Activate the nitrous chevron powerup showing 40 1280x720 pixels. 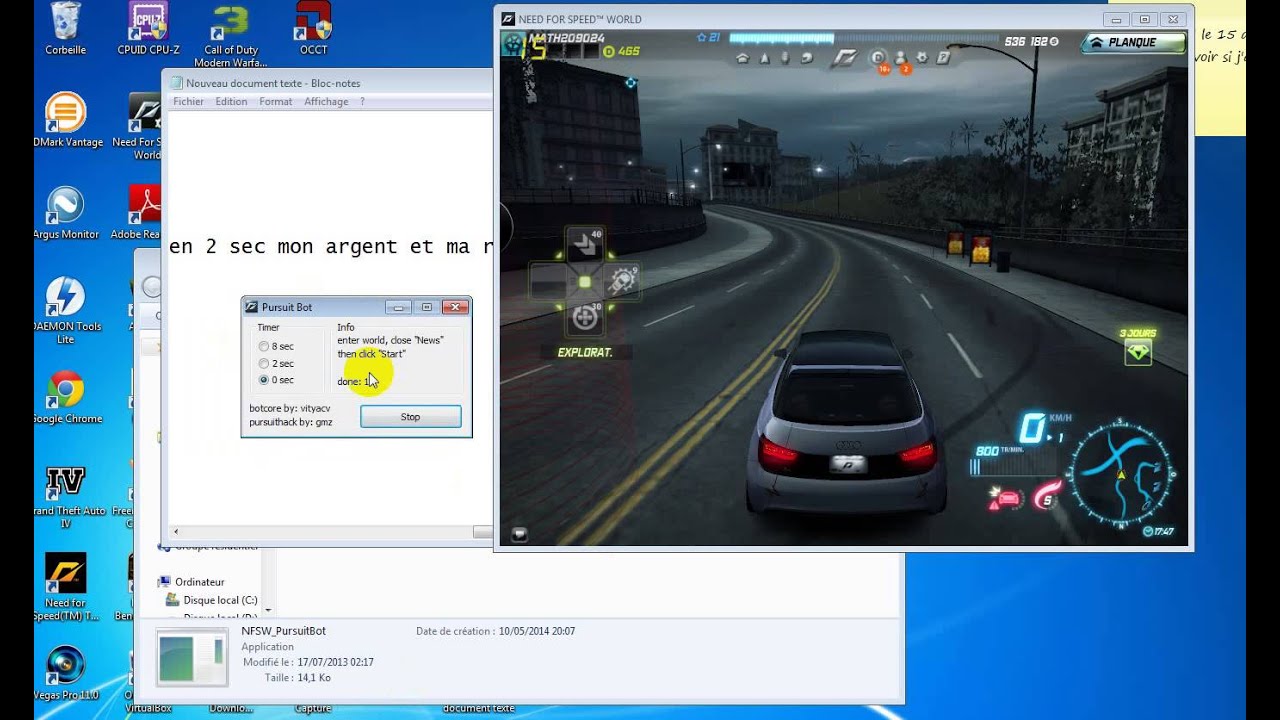584,243
